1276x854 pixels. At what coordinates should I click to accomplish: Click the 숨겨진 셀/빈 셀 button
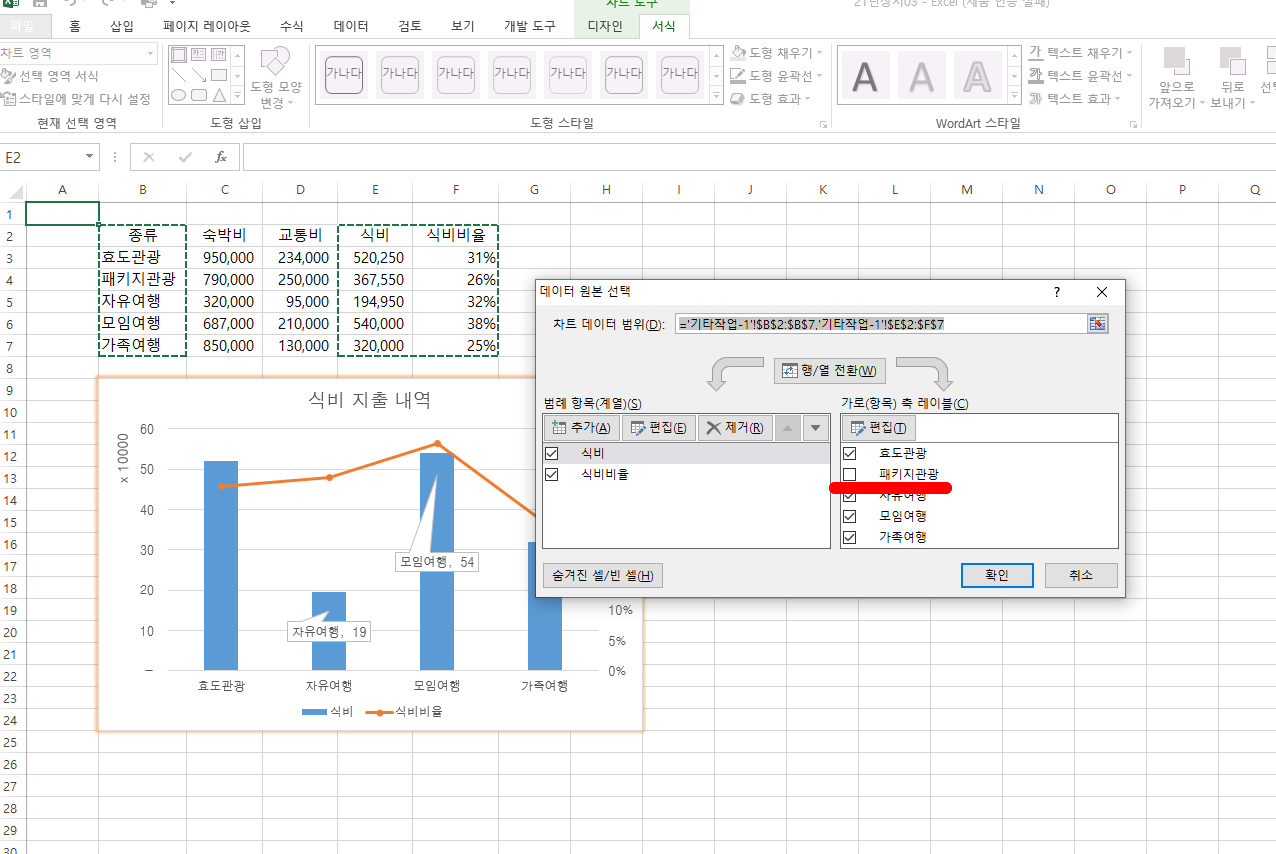603,575
